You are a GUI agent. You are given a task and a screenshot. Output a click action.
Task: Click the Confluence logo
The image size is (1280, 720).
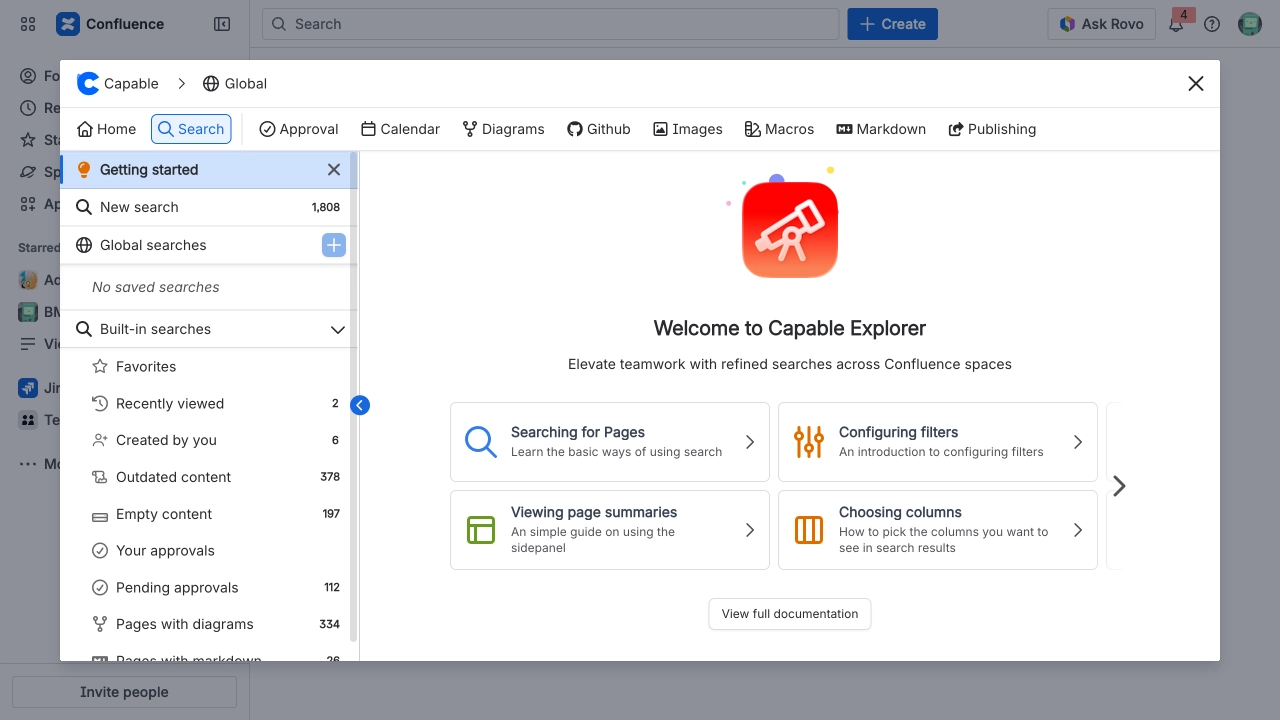[110, 24]
